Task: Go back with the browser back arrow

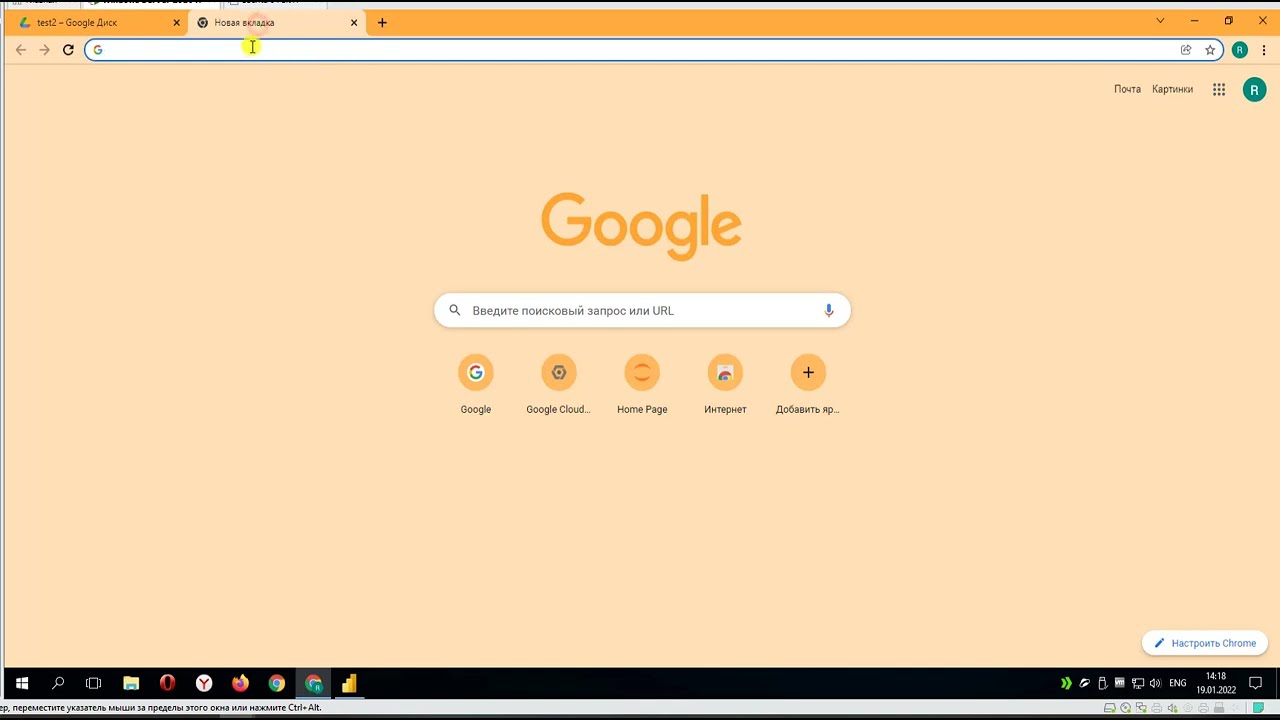Action: click(x=21, y=50)
